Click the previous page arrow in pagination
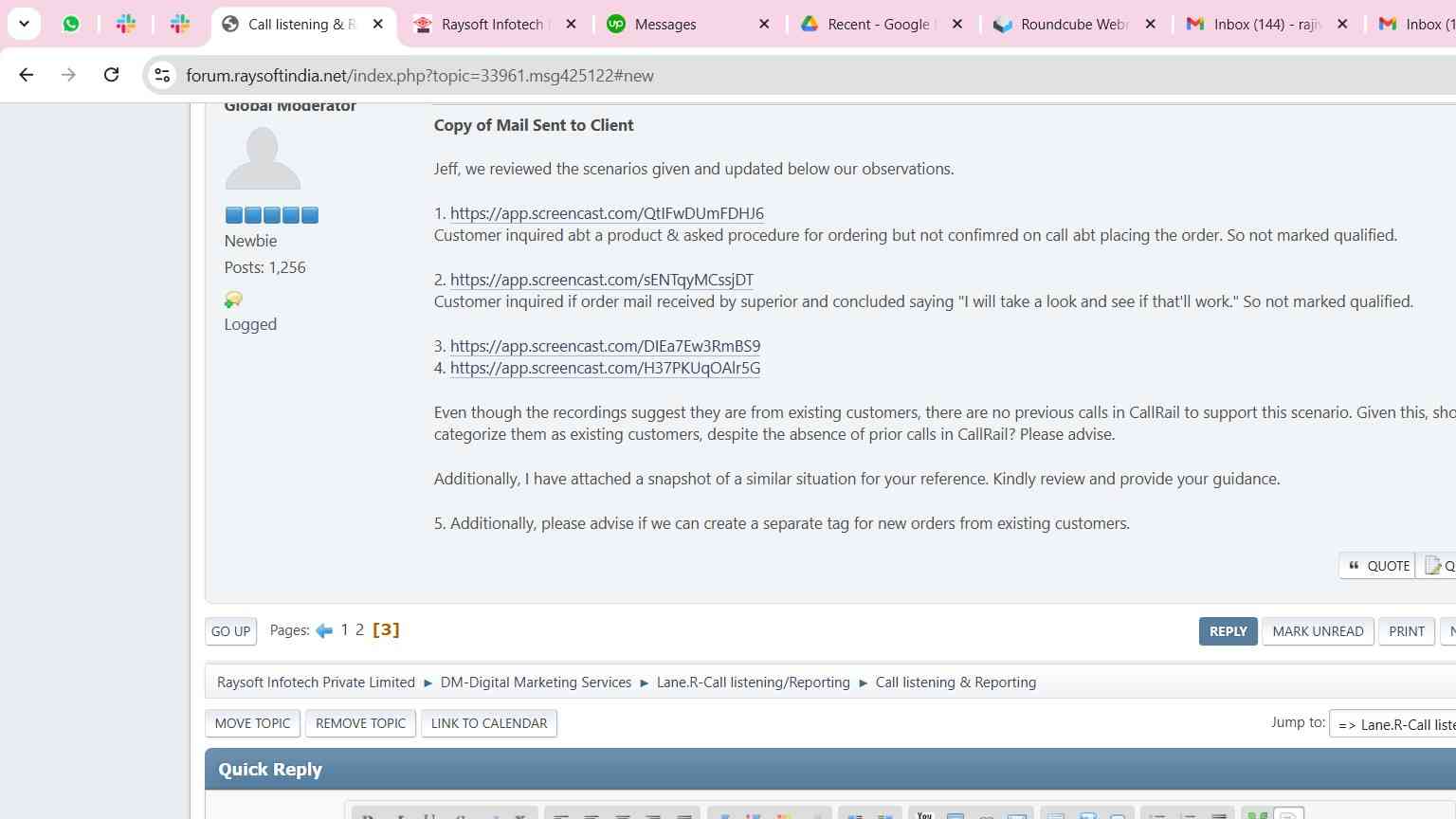 tap(324, 631)
